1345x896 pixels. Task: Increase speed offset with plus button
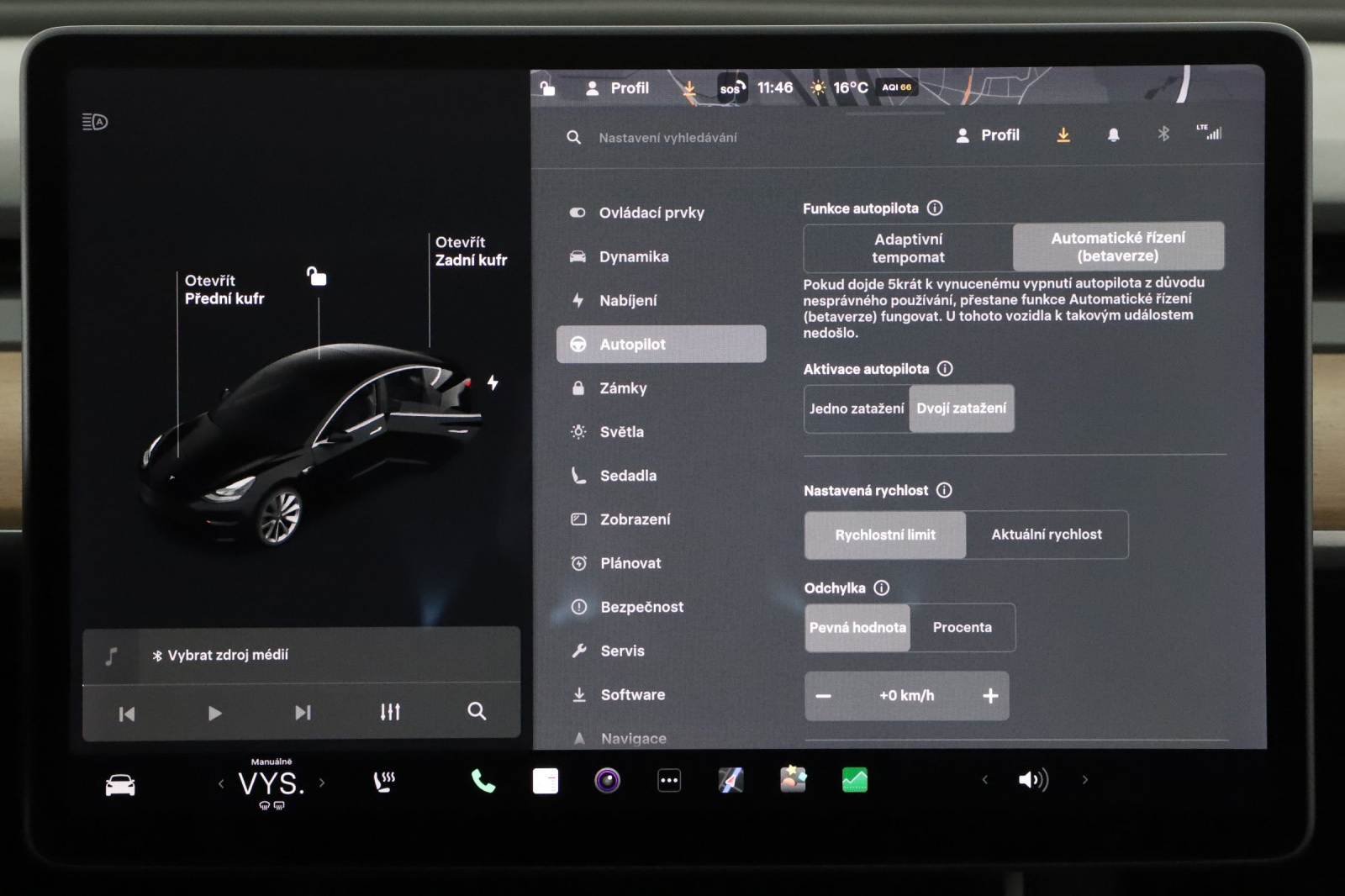pos(990,696)
